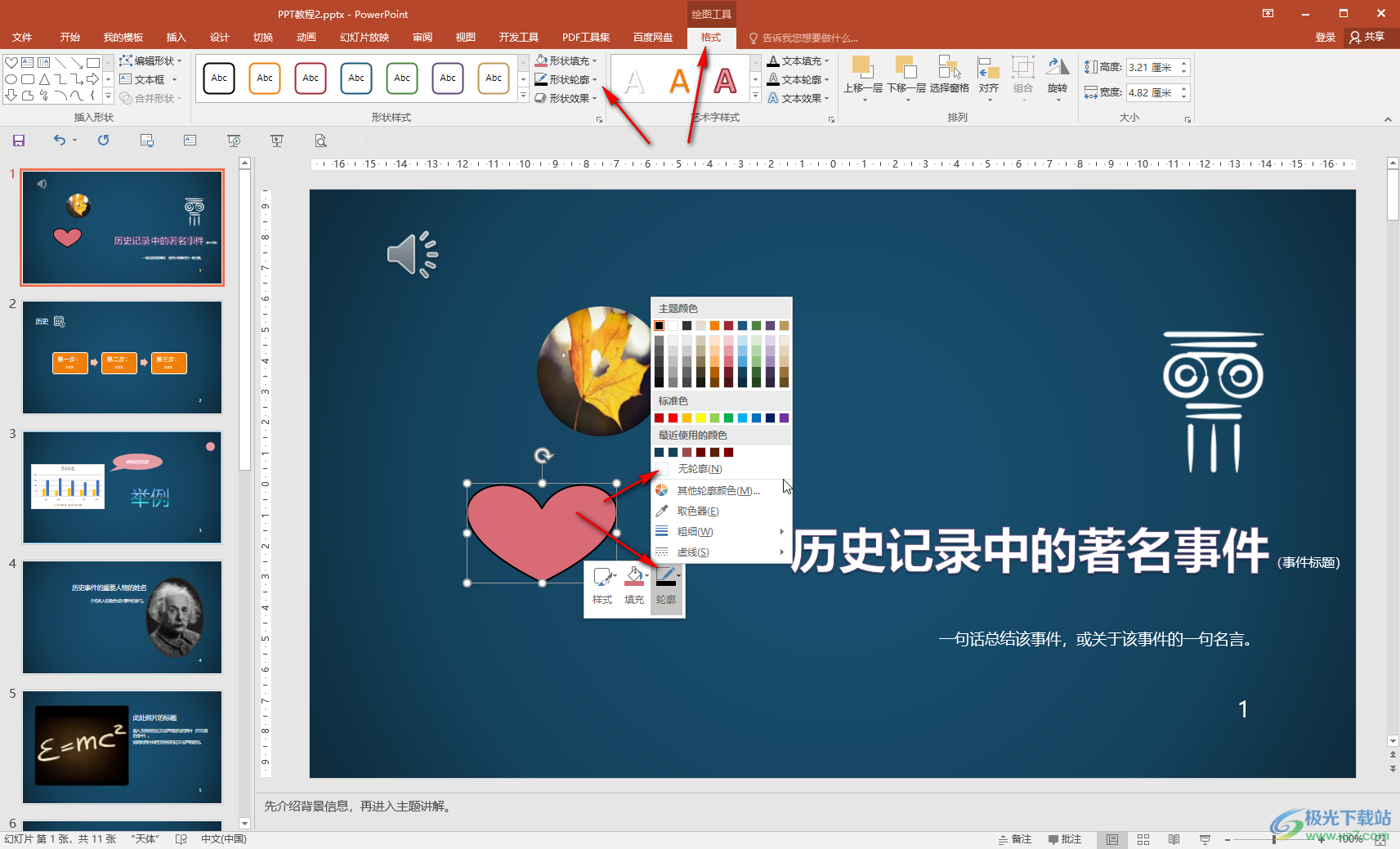The image size is (1400, 849).
Task: Open Text Effects (文本效果) dropdown
Action: click(798, 98)
